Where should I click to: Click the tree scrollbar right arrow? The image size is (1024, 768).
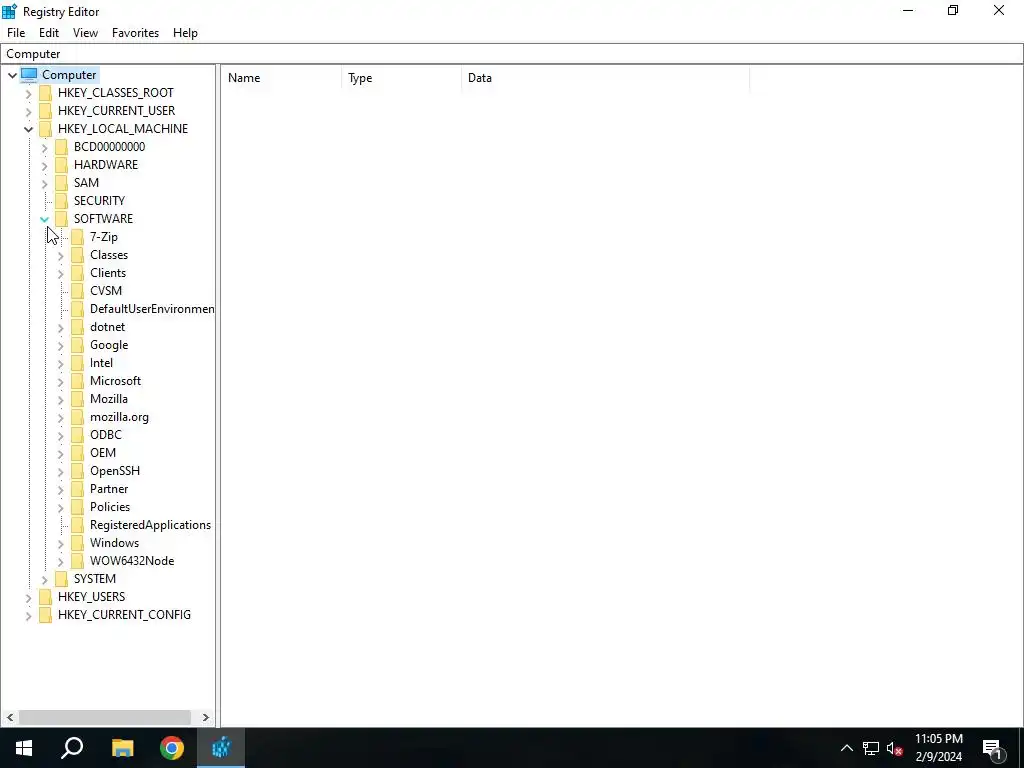tap(206, 717)
